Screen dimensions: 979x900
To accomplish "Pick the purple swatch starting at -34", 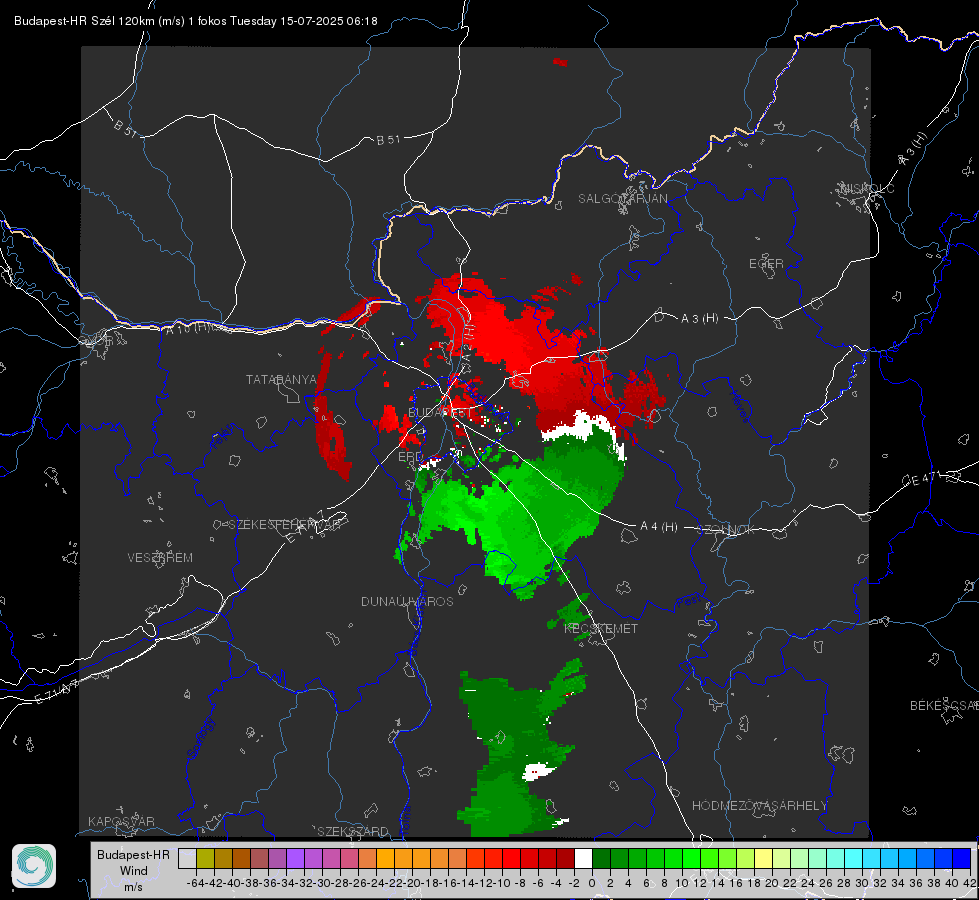I will coord(295,859).
